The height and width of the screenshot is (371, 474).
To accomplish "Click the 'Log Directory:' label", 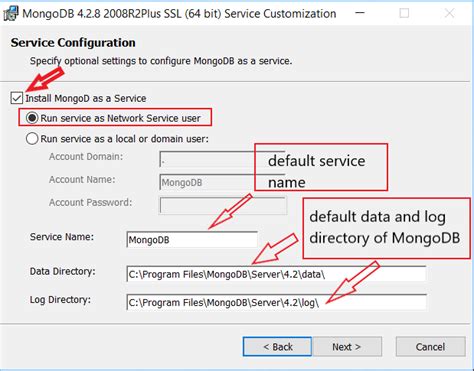I will pos(60,300).
